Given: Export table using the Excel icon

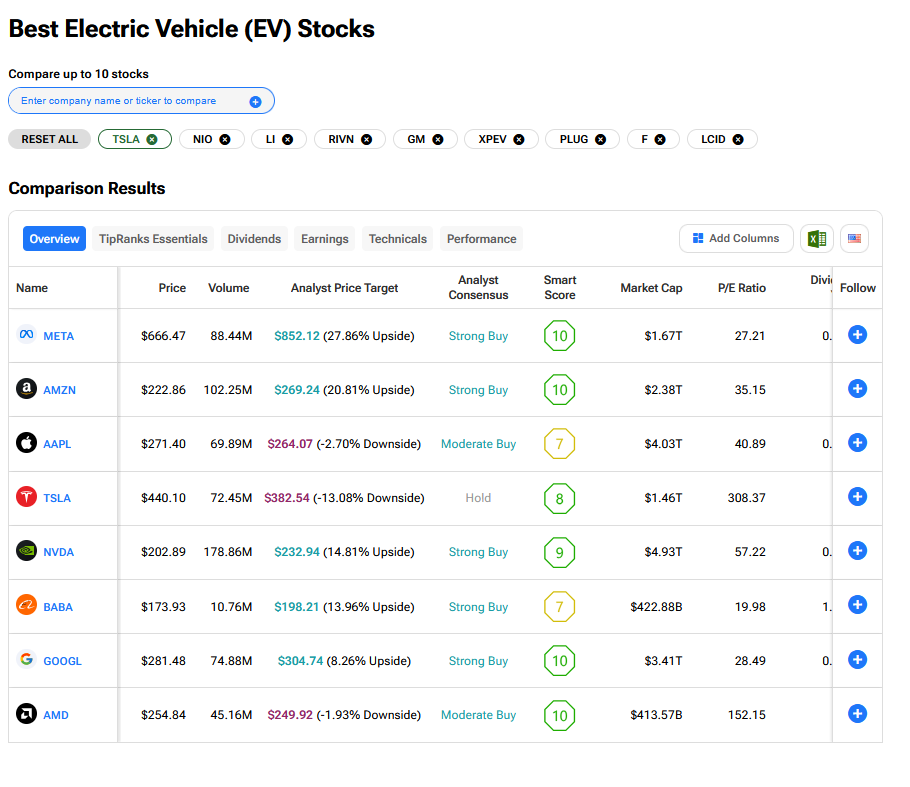Looking at the screenshot, I should click(x=816, y=239).
